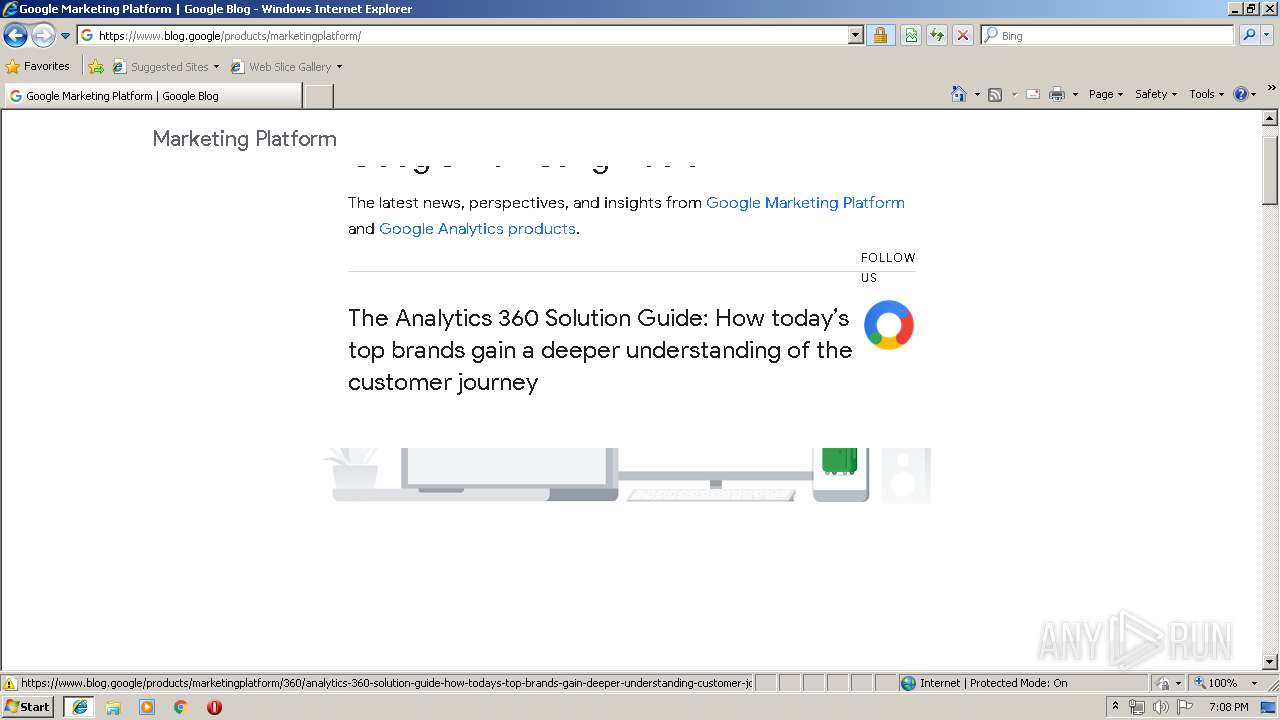Click the clock showing 7:08 PM
The image size is (1280, 720).
pyautogui.click(x=1228, y=707)
